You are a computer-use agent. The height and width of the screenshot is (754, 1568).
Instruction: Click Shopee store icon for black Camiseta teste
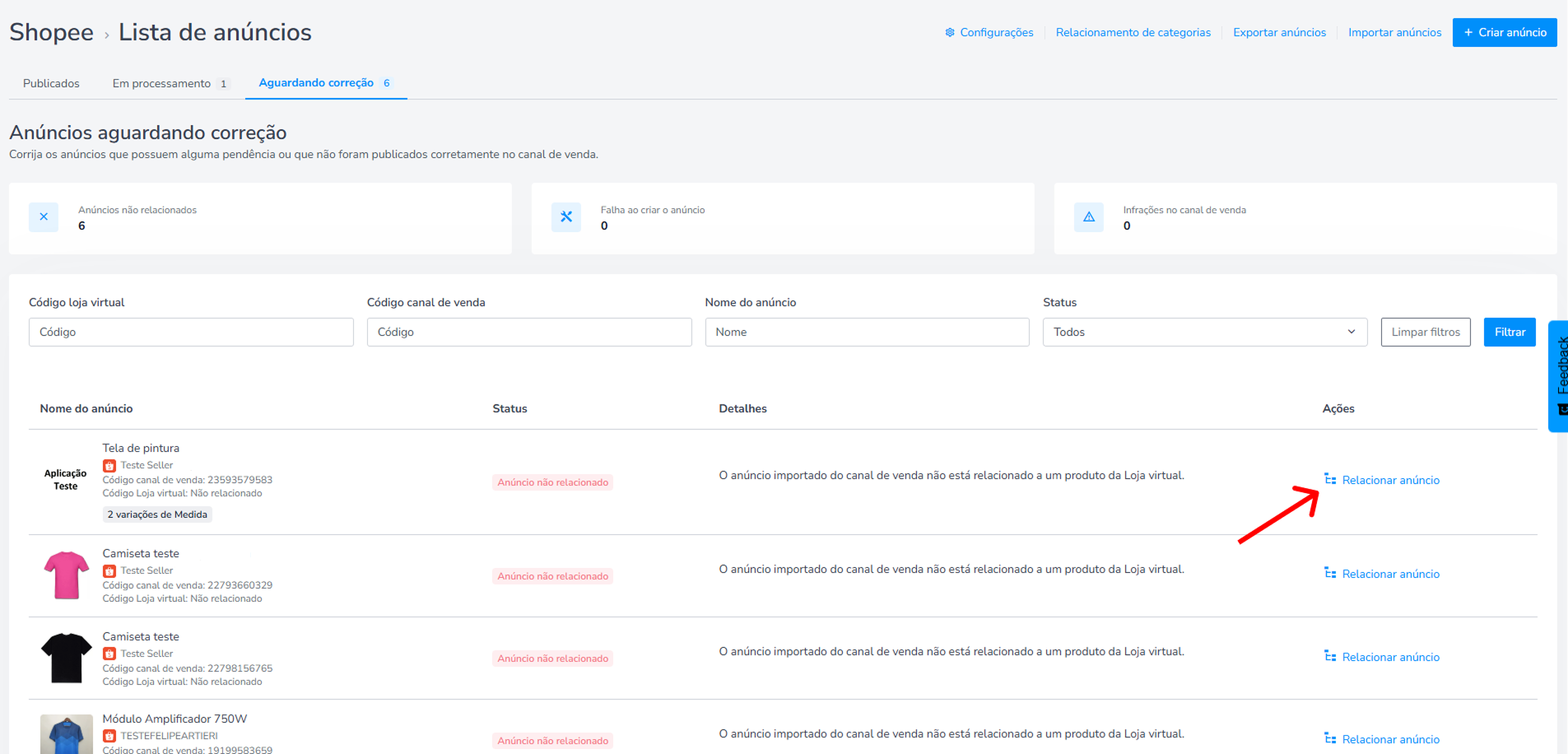[x=109, y=654]
